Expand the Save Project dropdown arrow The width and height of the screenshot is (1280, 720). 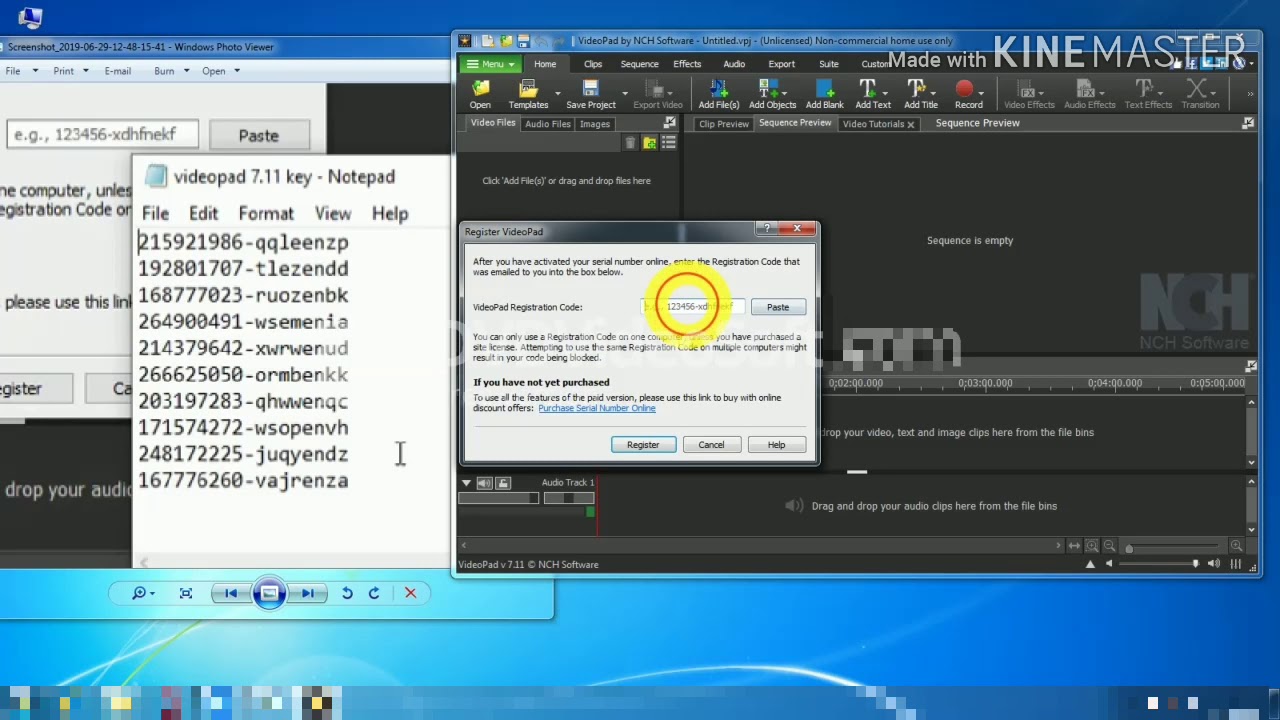(625, 92)
